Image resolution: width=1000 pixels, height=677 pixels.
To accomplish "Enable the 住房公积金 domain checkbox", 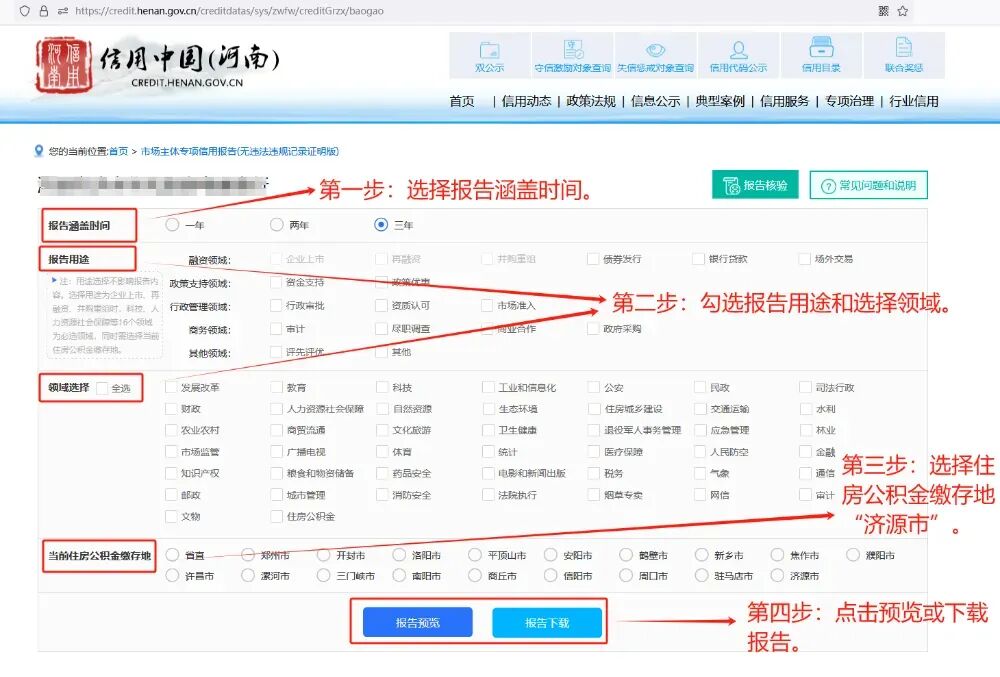I will pyautogui.click(x=277, y=517).
